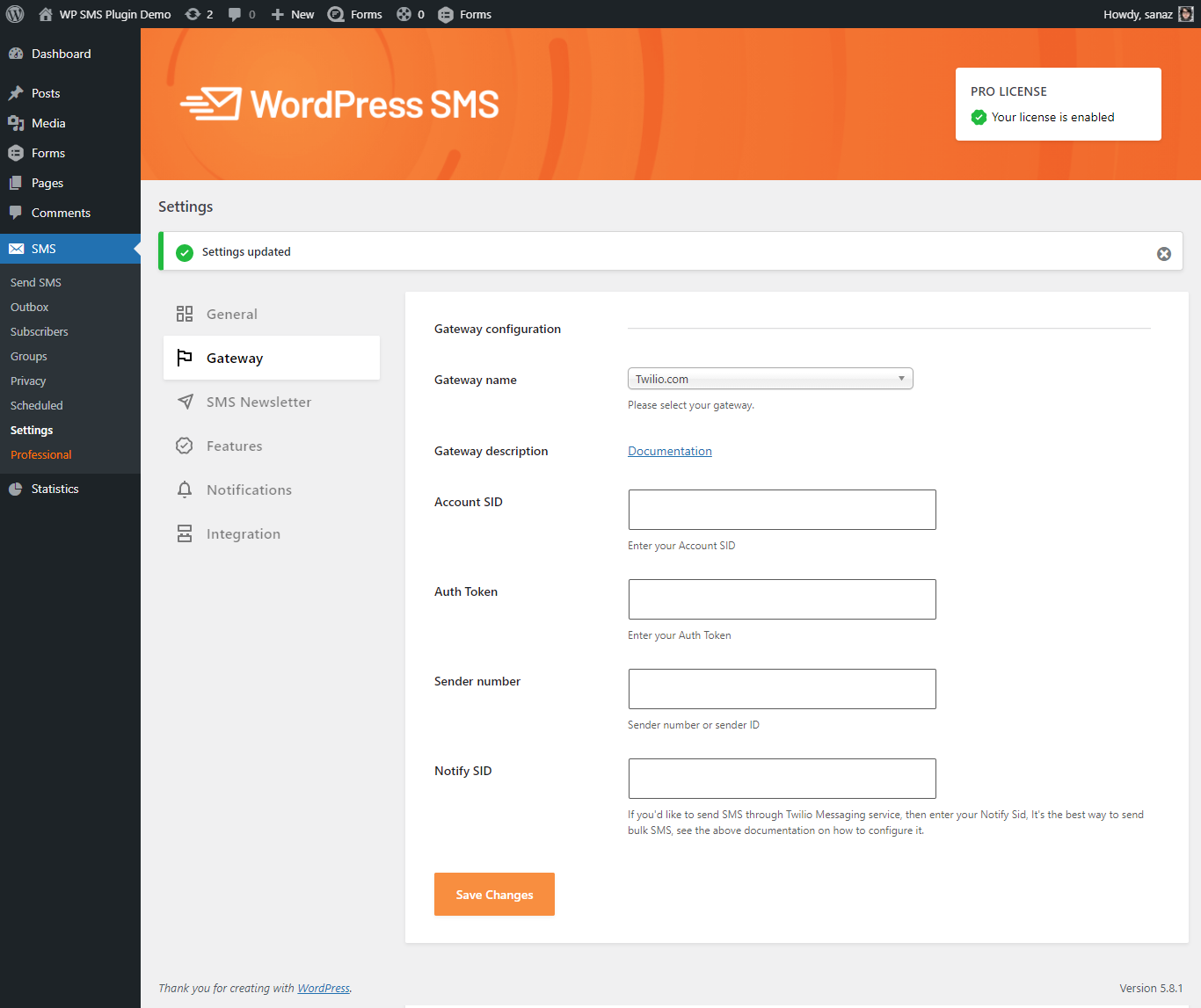Focus the Auth Token field
This screenshot has width=1201, height=1008.
[x=782, y=599]
